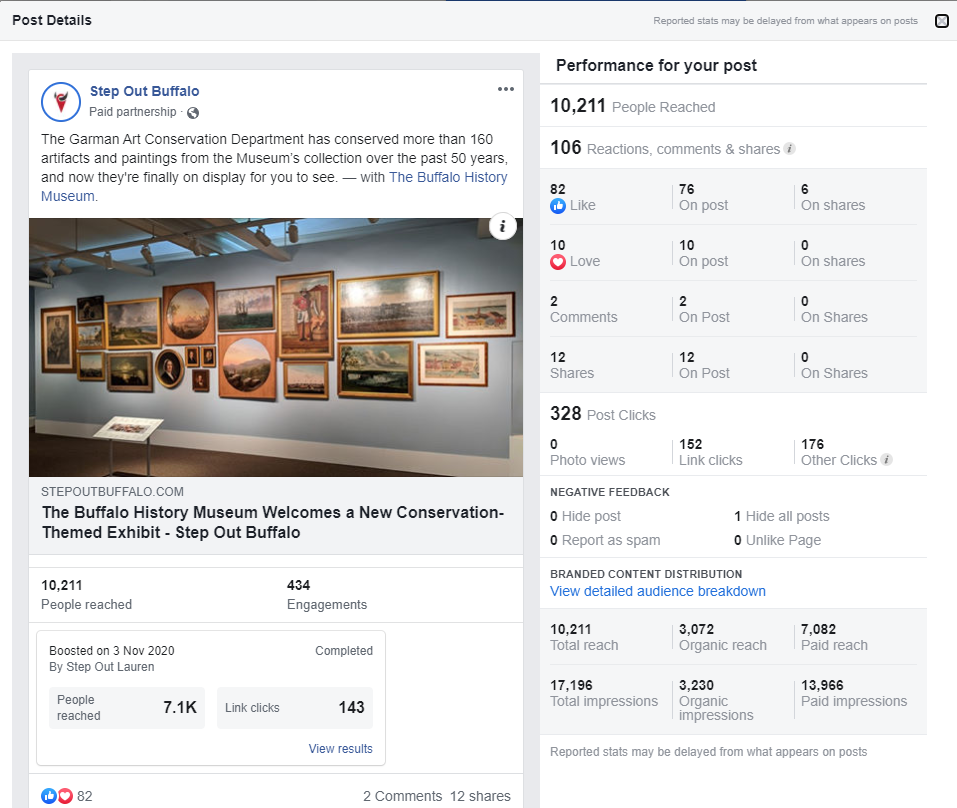Click the 2 Comments count below post
The image size is (957, 808).
402,796
